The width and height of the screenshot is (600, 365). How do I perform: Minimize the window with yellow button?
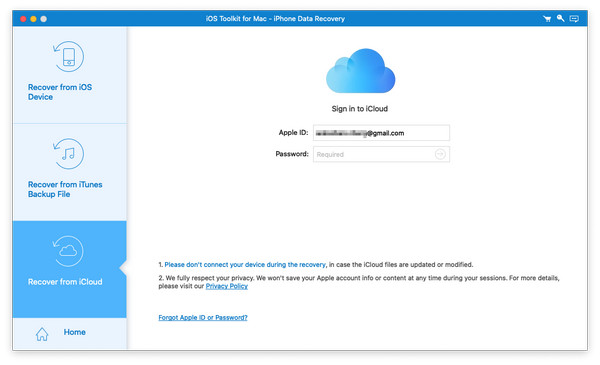point(33,19)
